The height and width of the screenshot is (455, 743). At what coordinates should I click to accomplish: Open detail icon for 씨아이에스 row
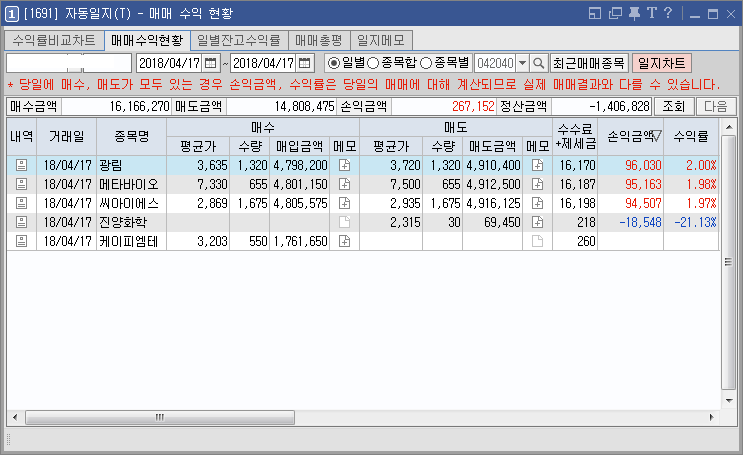pyautogui.click(x=21, y=203)
